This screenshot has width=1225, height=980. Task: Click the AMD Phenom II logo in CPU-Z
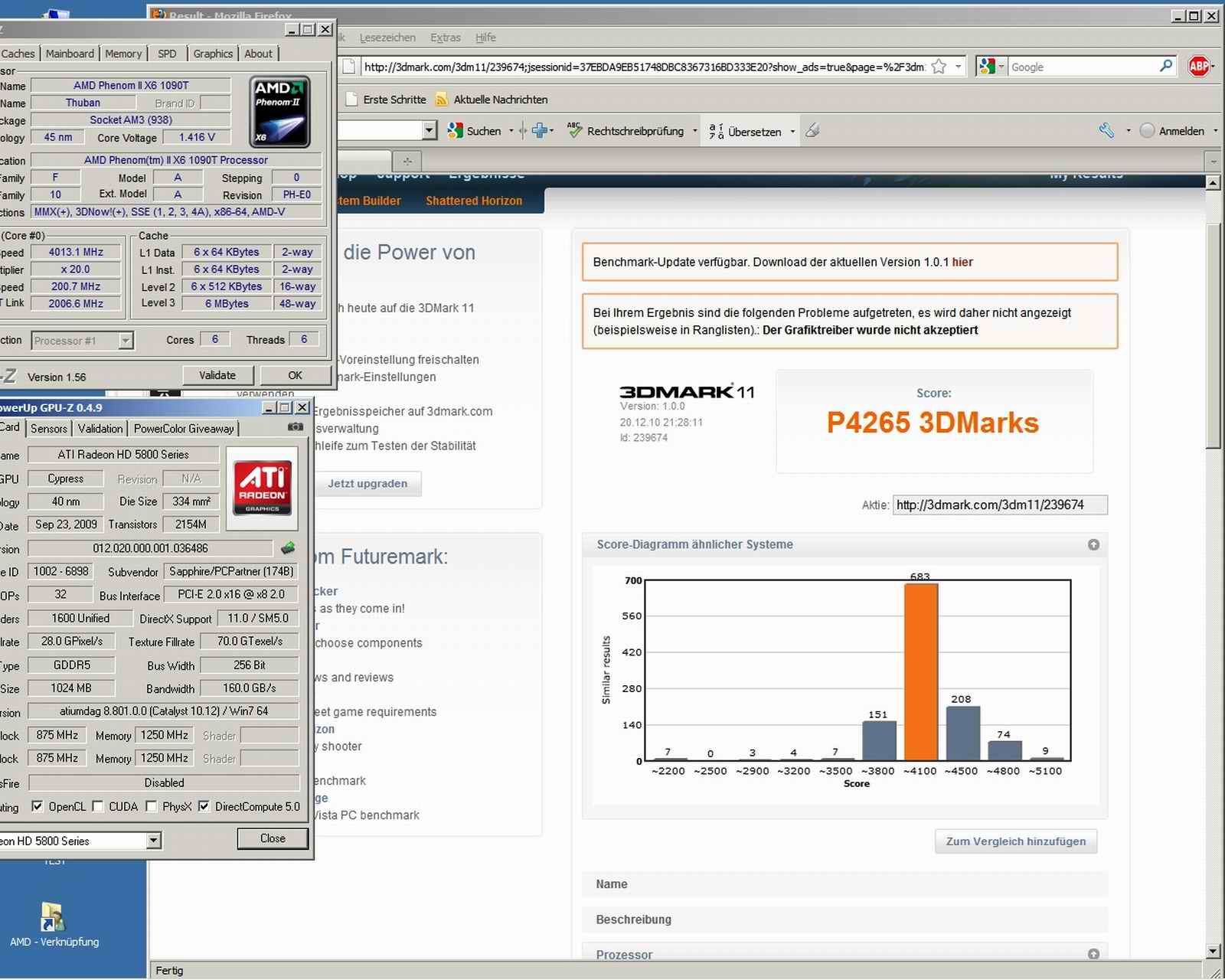(281, 112)
